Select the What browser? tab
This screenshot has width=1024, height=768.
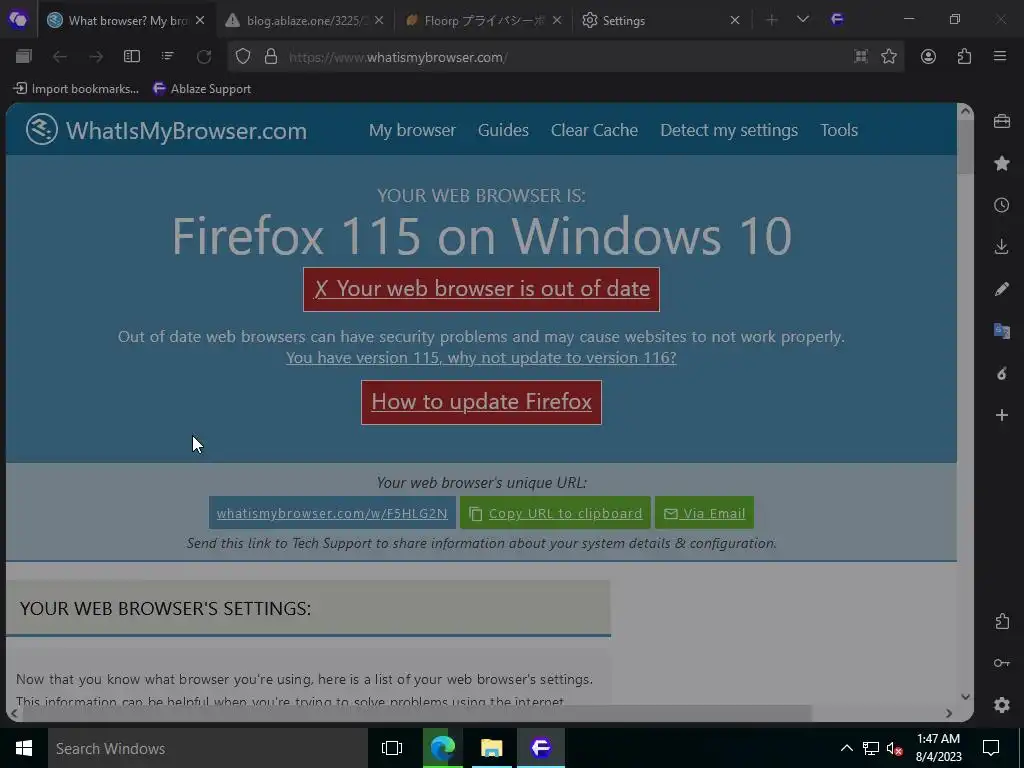127,20
